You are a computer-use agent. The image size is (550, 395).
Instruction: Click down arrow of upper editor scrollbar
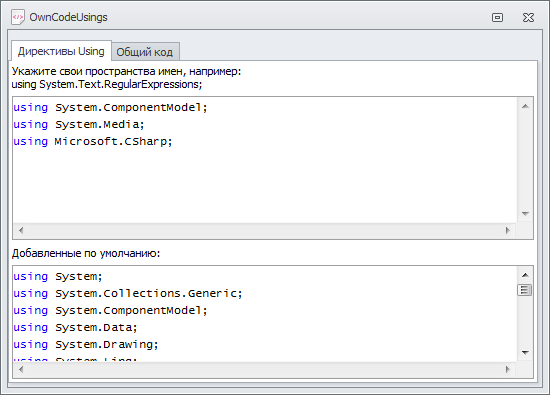pyautogui.click(x=525, y=214)
